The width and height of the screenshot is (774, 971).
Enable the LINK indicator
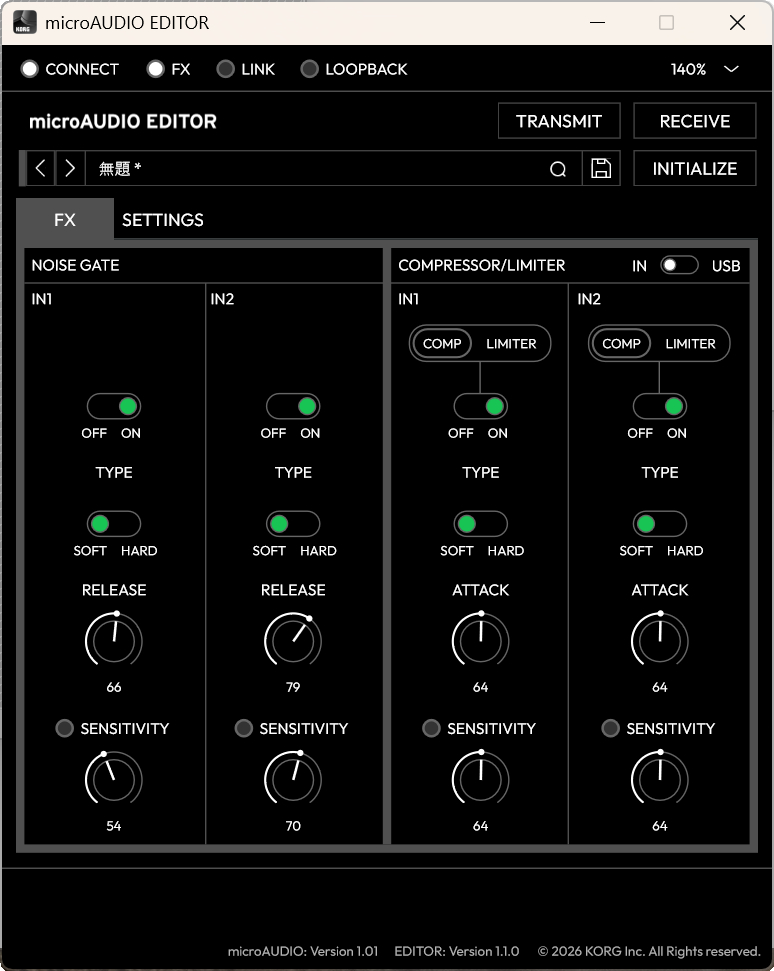point(225,69)
